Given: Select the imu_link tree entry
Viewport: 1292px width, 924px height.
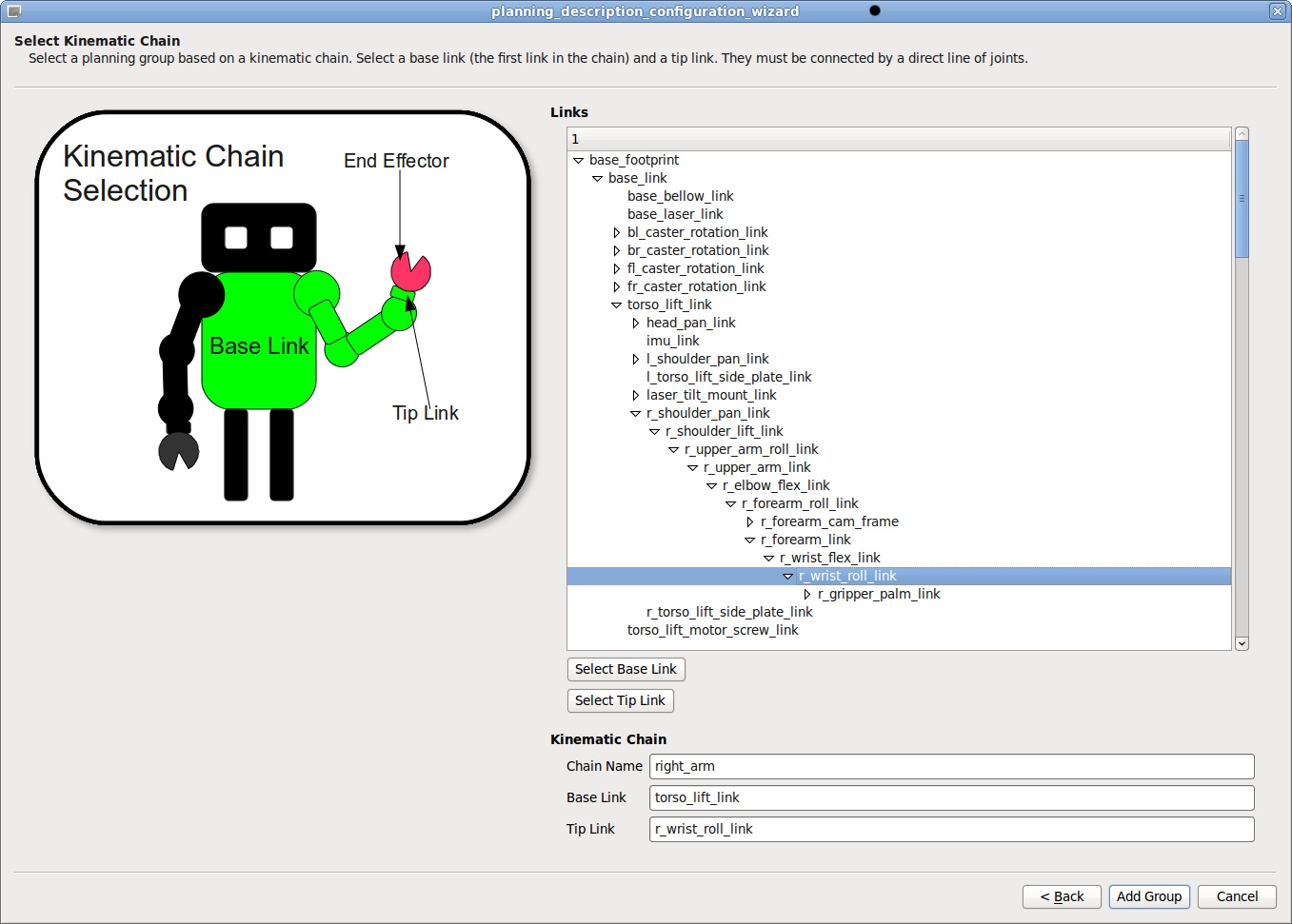Looking at the screenshot, I should click(x=672, y=342).
